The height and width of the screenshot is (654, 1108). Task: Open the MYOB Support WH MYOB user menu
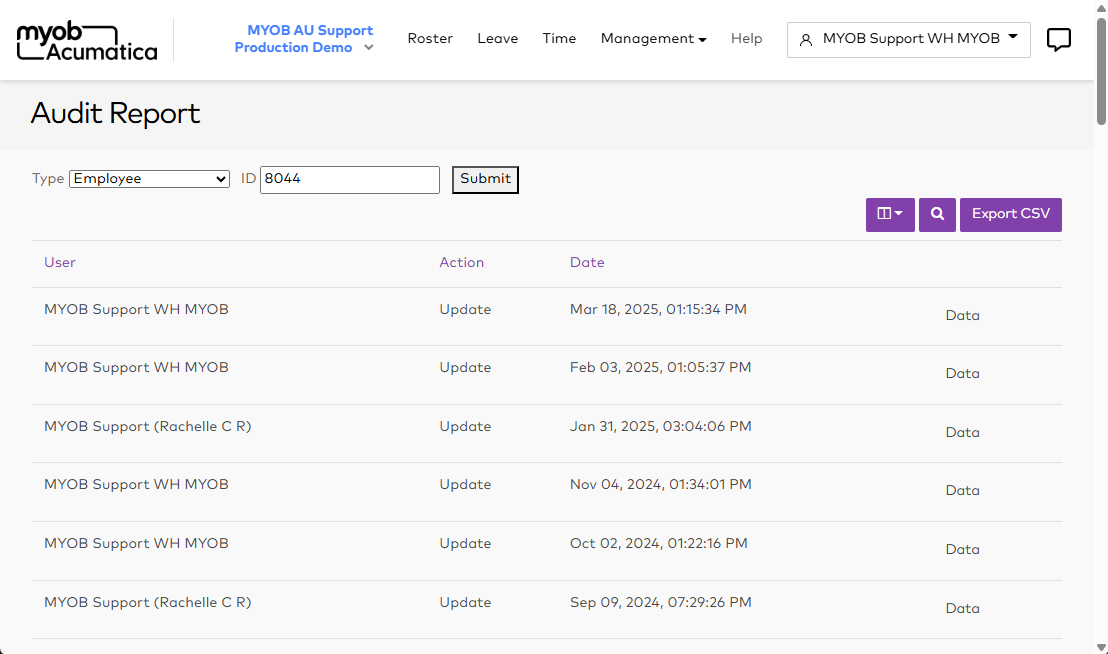click(908, 39)
